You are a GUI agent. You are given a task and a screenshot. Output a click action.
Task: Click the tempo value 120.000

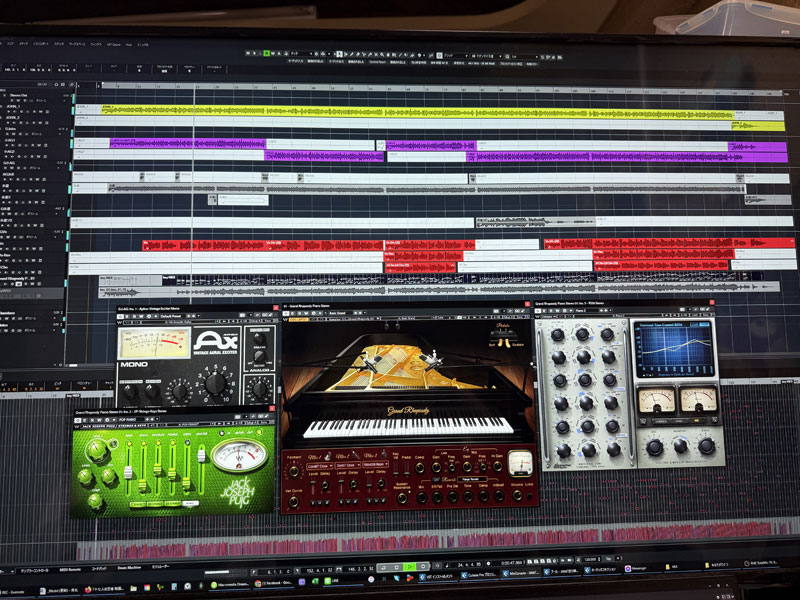(x=590, y=560)
